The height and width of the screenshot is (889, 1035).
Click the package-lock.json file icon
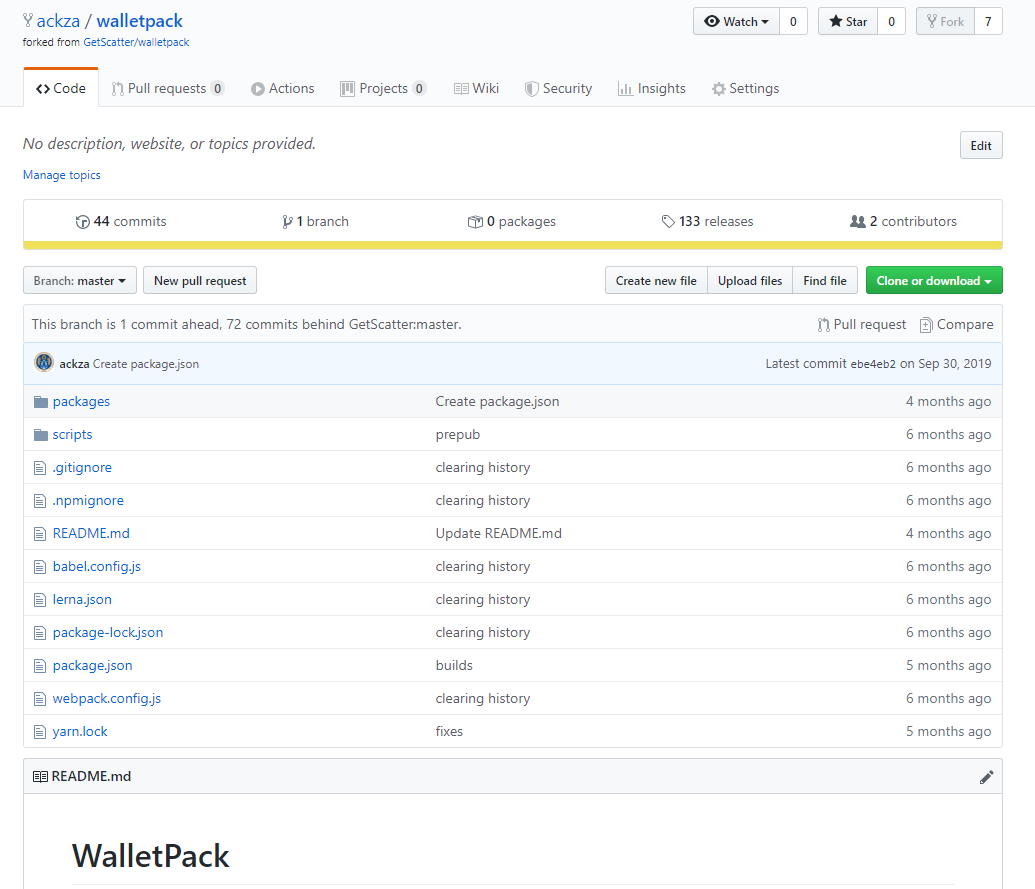coord(40,633)
